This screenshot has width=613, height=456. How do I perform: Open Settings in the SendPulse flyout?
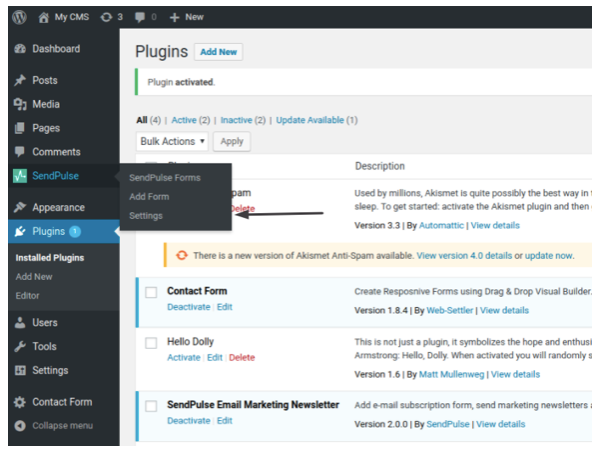point(146,216)
